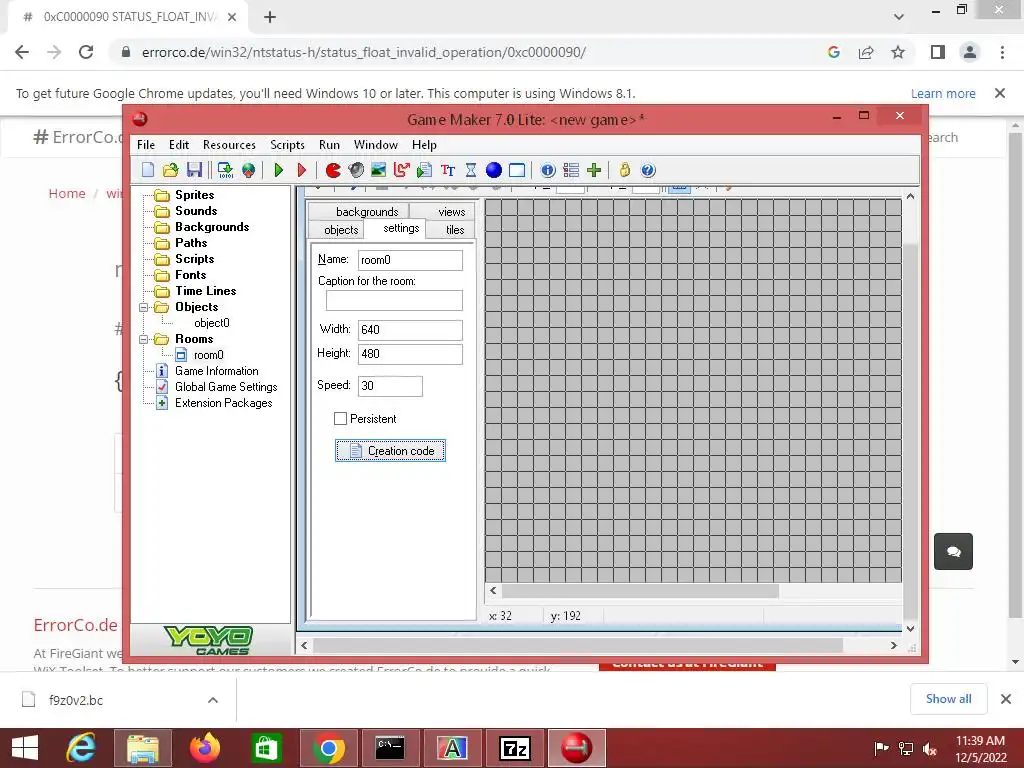The image size is (1024, 768).
Task: Enable the Persistent checkbox
Action: [x=340, y=419]
